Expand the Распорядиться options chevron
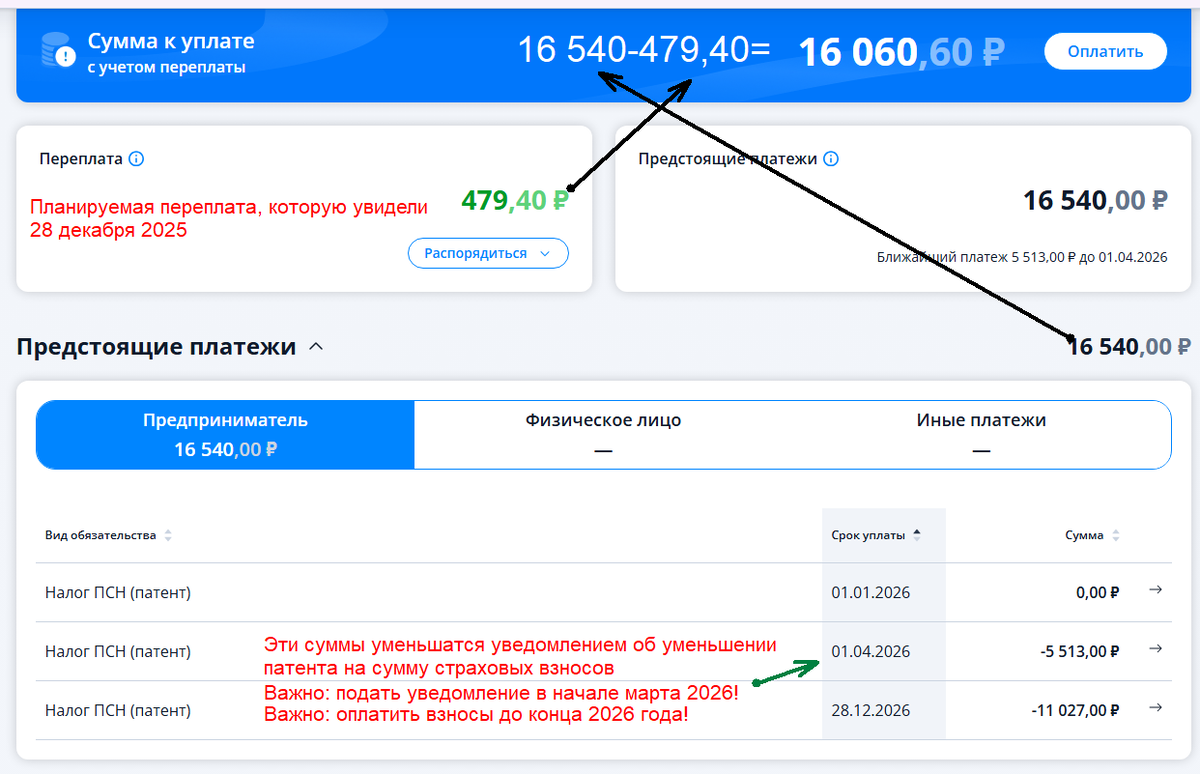The width and height of the screenshot is (1200, 774). click(546, 253)
